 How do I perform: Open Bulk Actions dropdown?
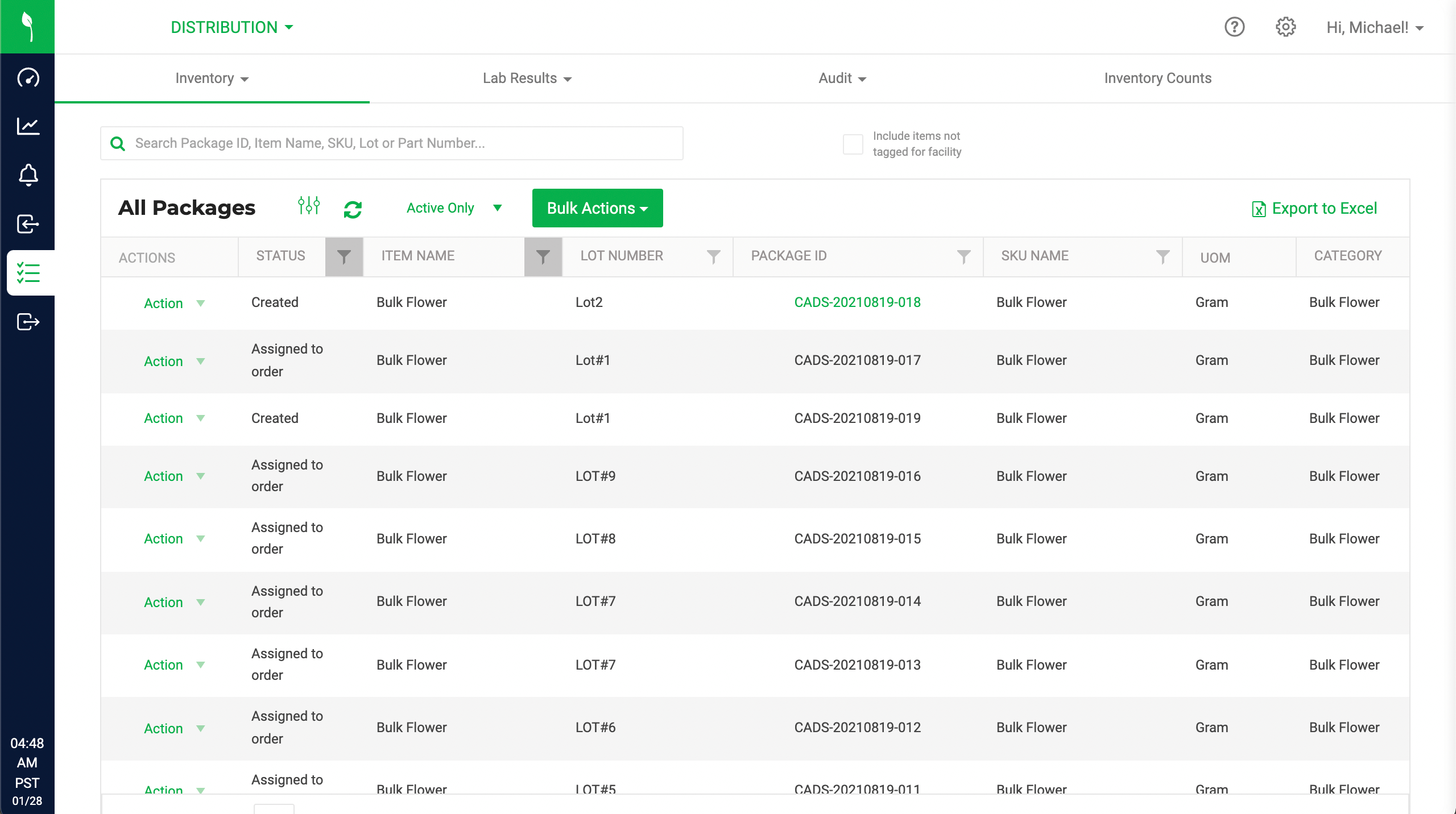click(x=597, y=208)
